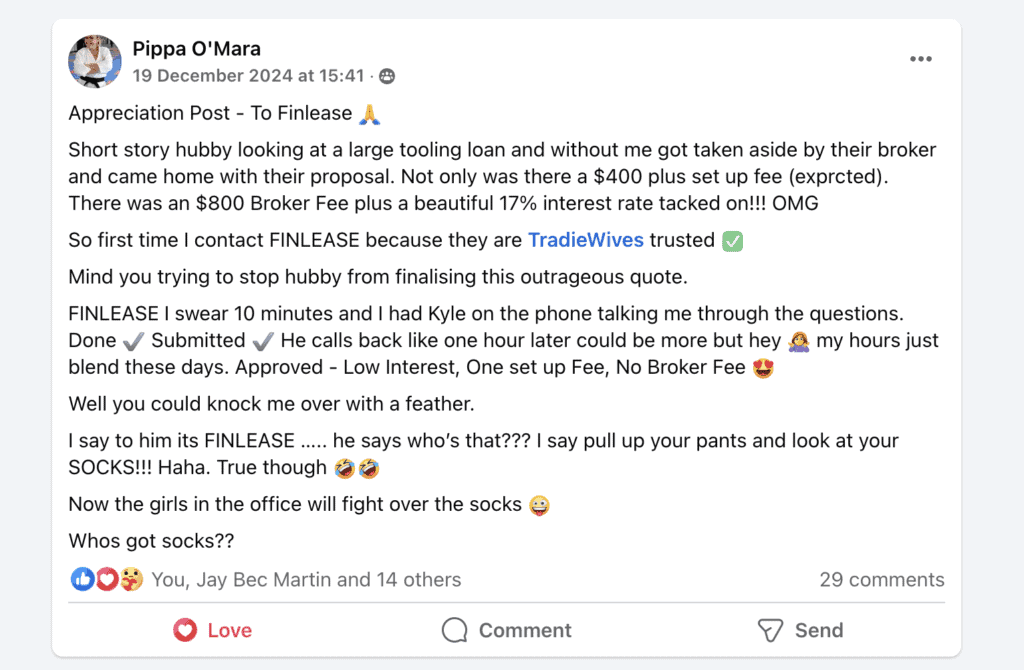Viewport: 1024px width, 670px height.
Task: Click the Send button
Action: point(800,630)
